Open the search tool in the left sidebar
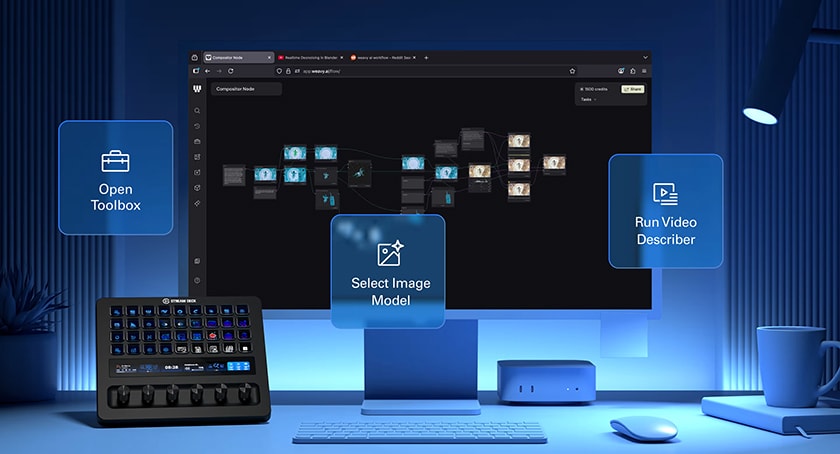 point(197,111)
